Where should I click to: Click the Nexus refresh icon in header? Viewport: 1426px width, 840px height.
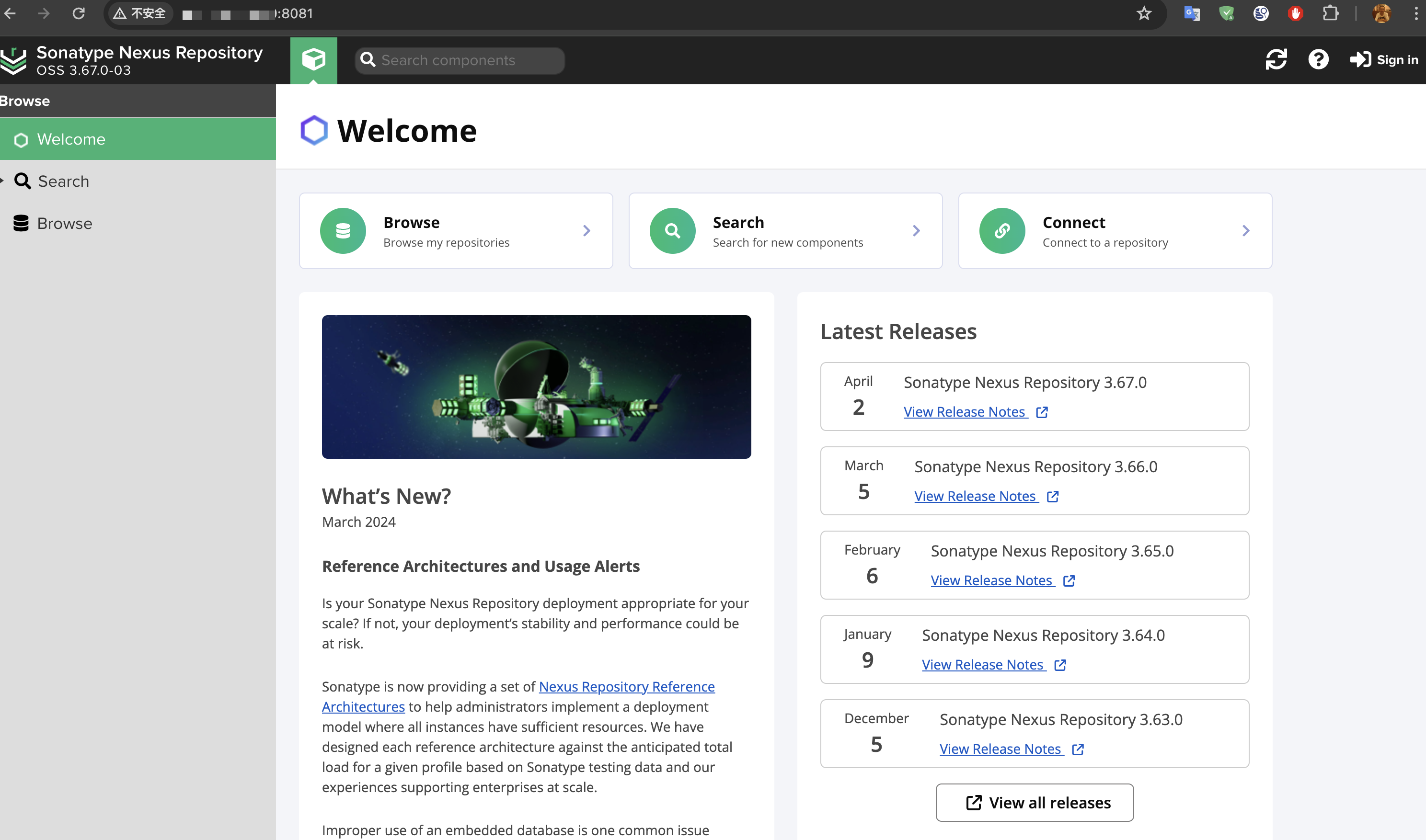click(x=1276, y=59)
